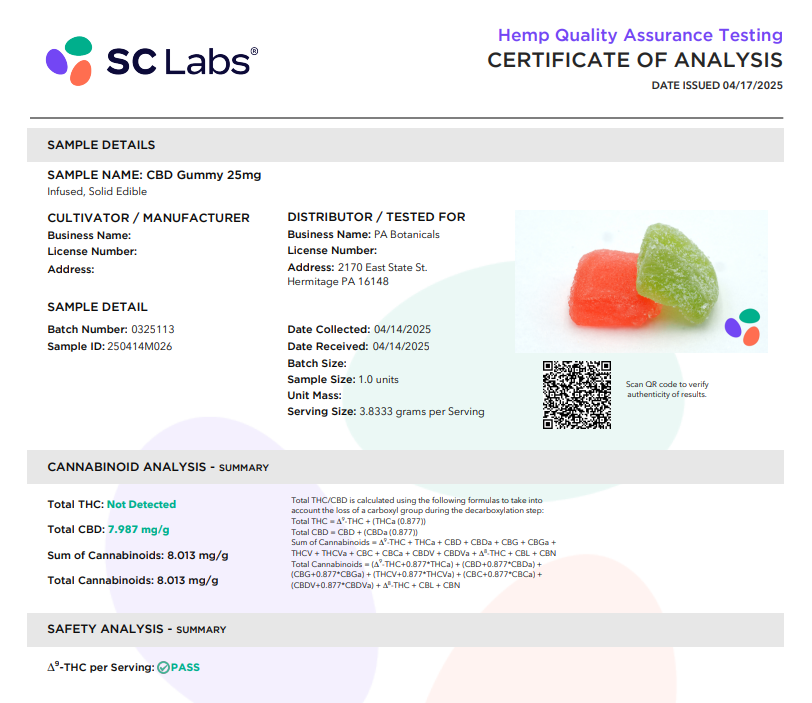812x703 pixels.
Task: Click "Infused, Solid Edible" text
Action: [x=97, y=192]
